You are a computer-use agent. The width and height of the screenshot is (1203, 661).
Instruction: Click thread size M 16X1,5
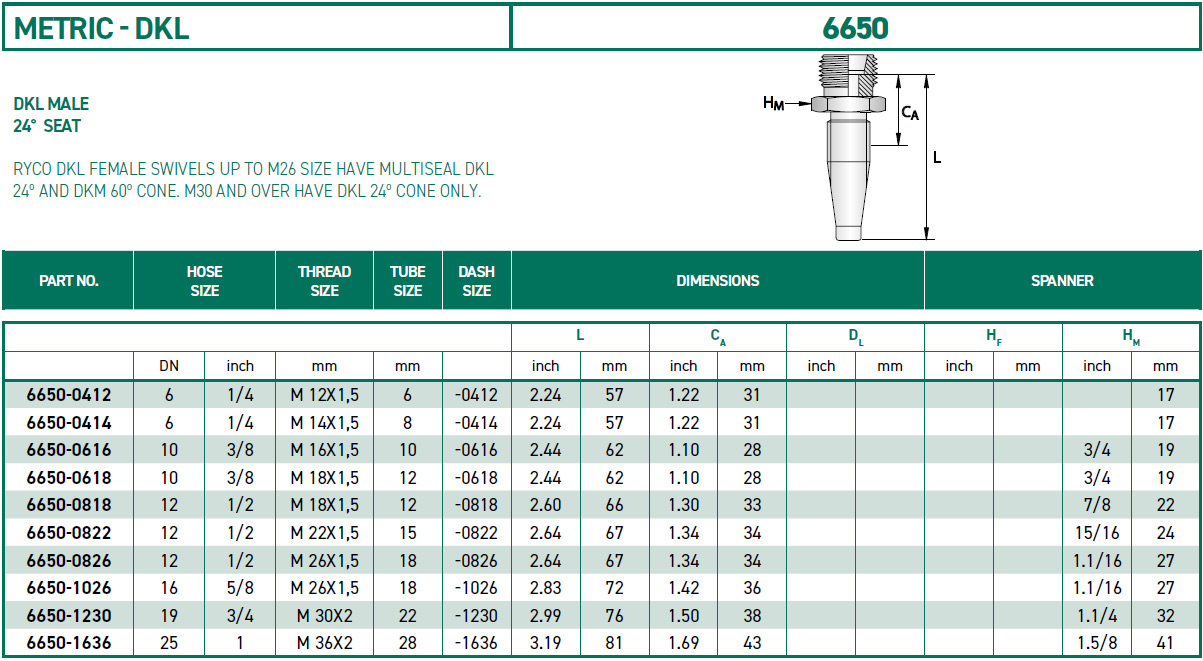[x=324, y=450]
